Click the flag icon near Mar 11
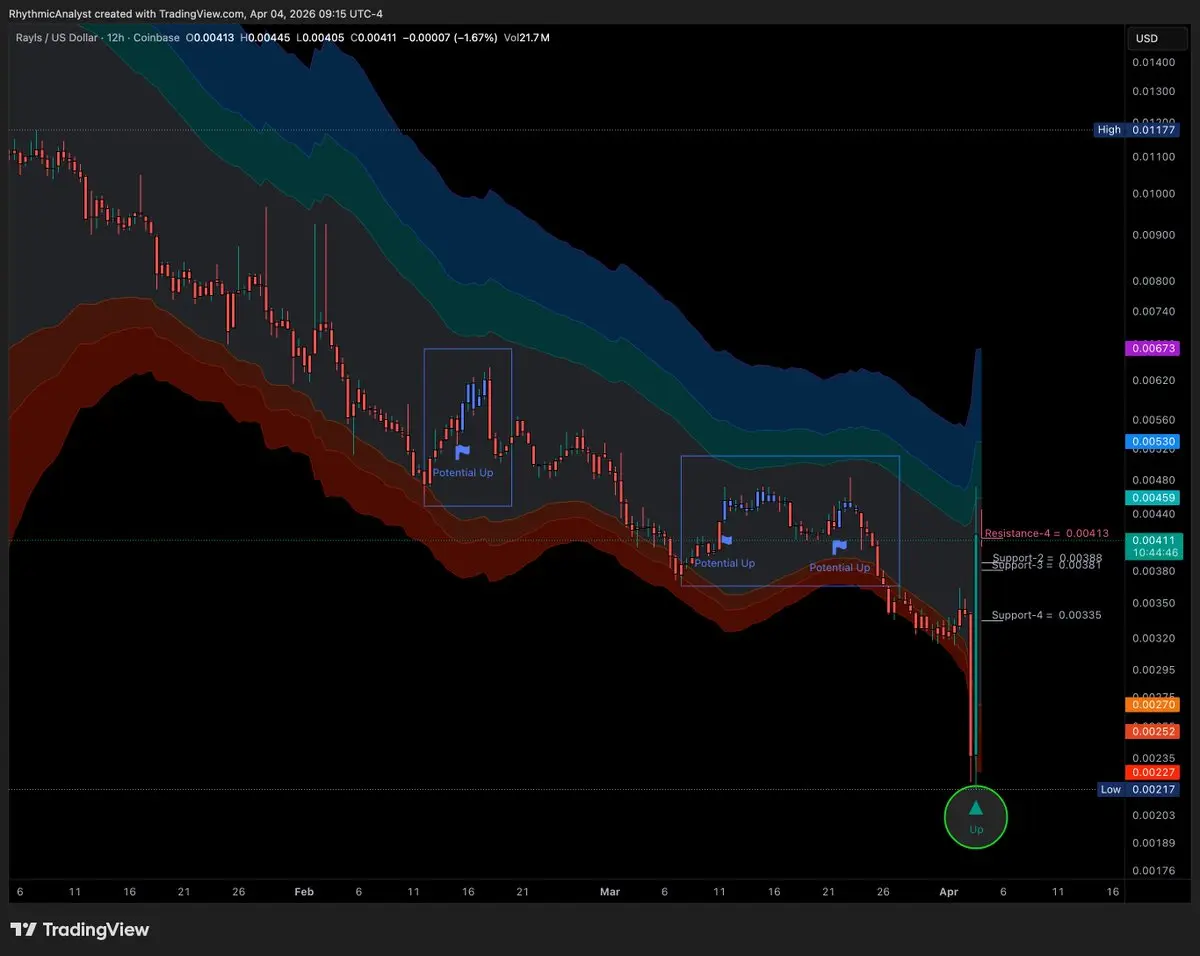 [x=726, y=540]
